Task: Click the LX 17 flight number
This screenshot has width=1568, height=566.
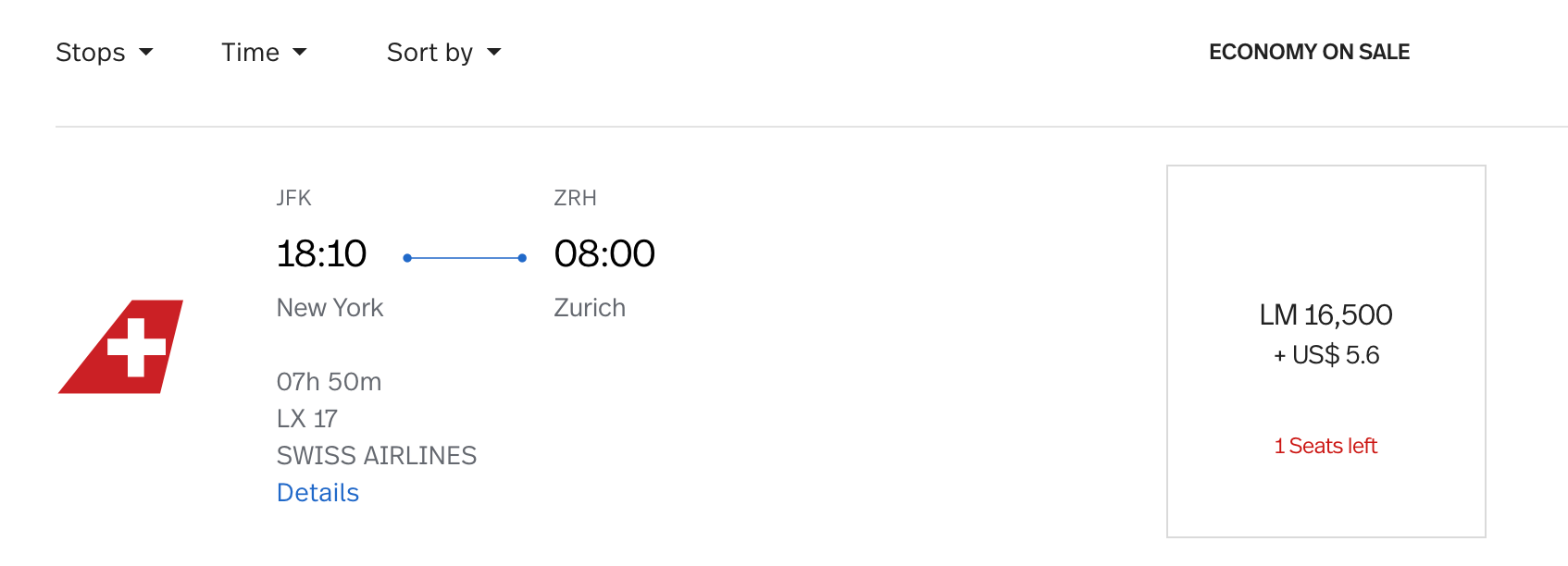Action: [306, 419]
